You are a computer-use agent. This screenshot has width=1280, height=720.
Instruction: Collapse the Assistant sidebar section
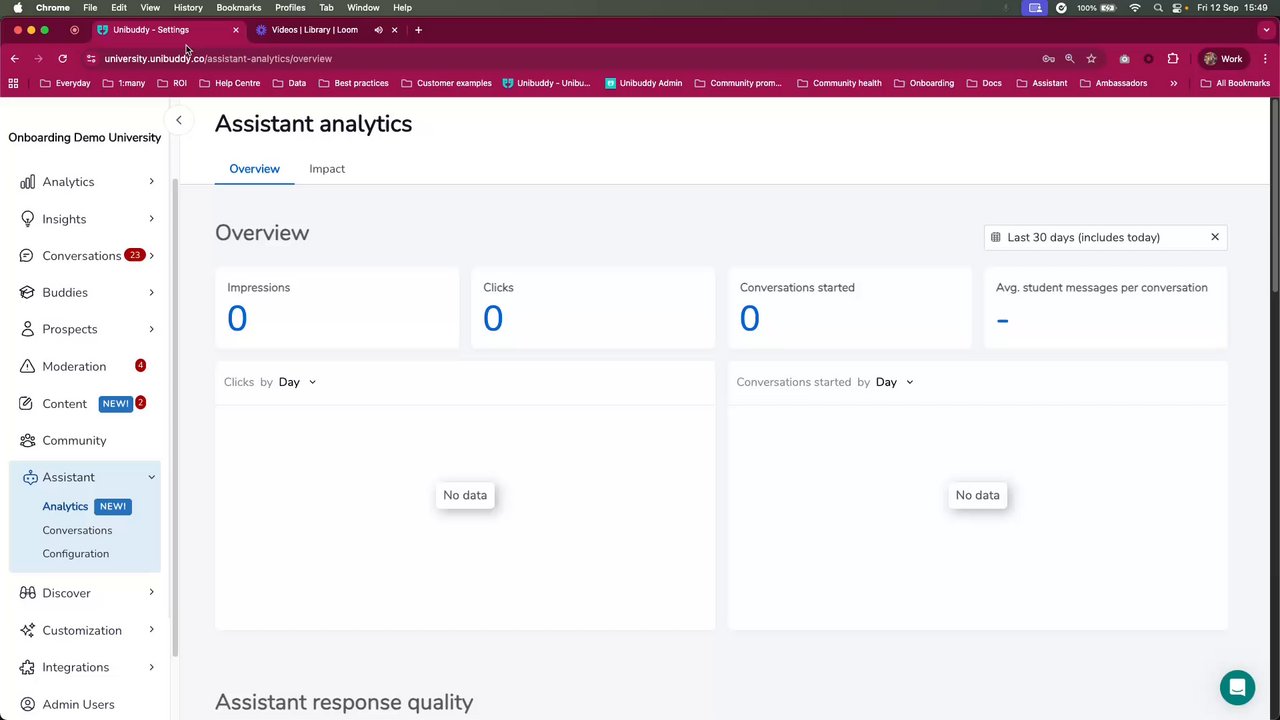[151, 478]
